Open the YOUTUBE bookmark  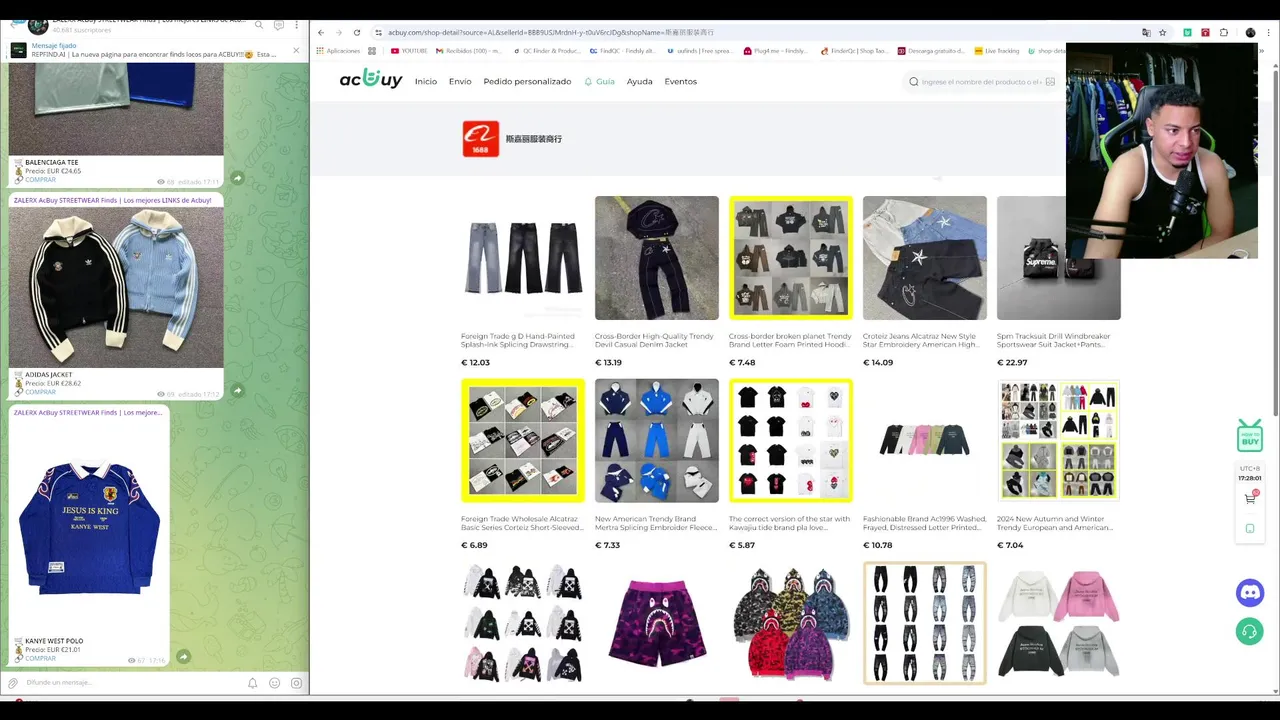tap(409, 51)
